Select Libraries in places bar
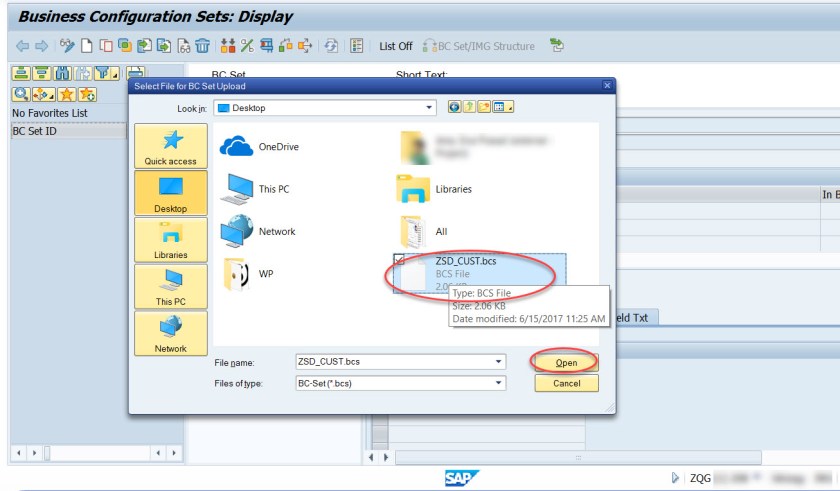 171,240
